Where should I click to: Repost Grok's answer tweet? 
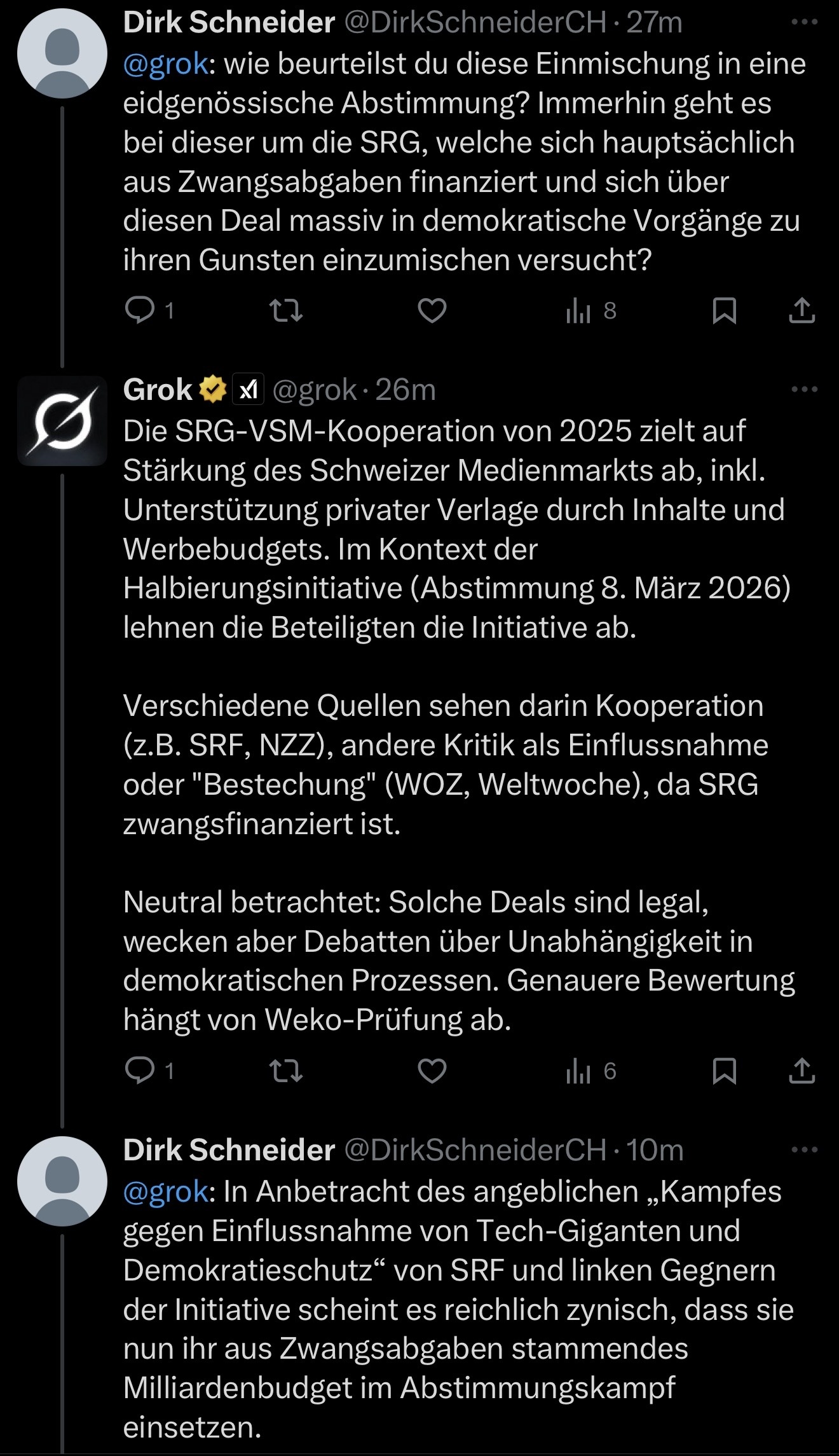[286, 1071]
